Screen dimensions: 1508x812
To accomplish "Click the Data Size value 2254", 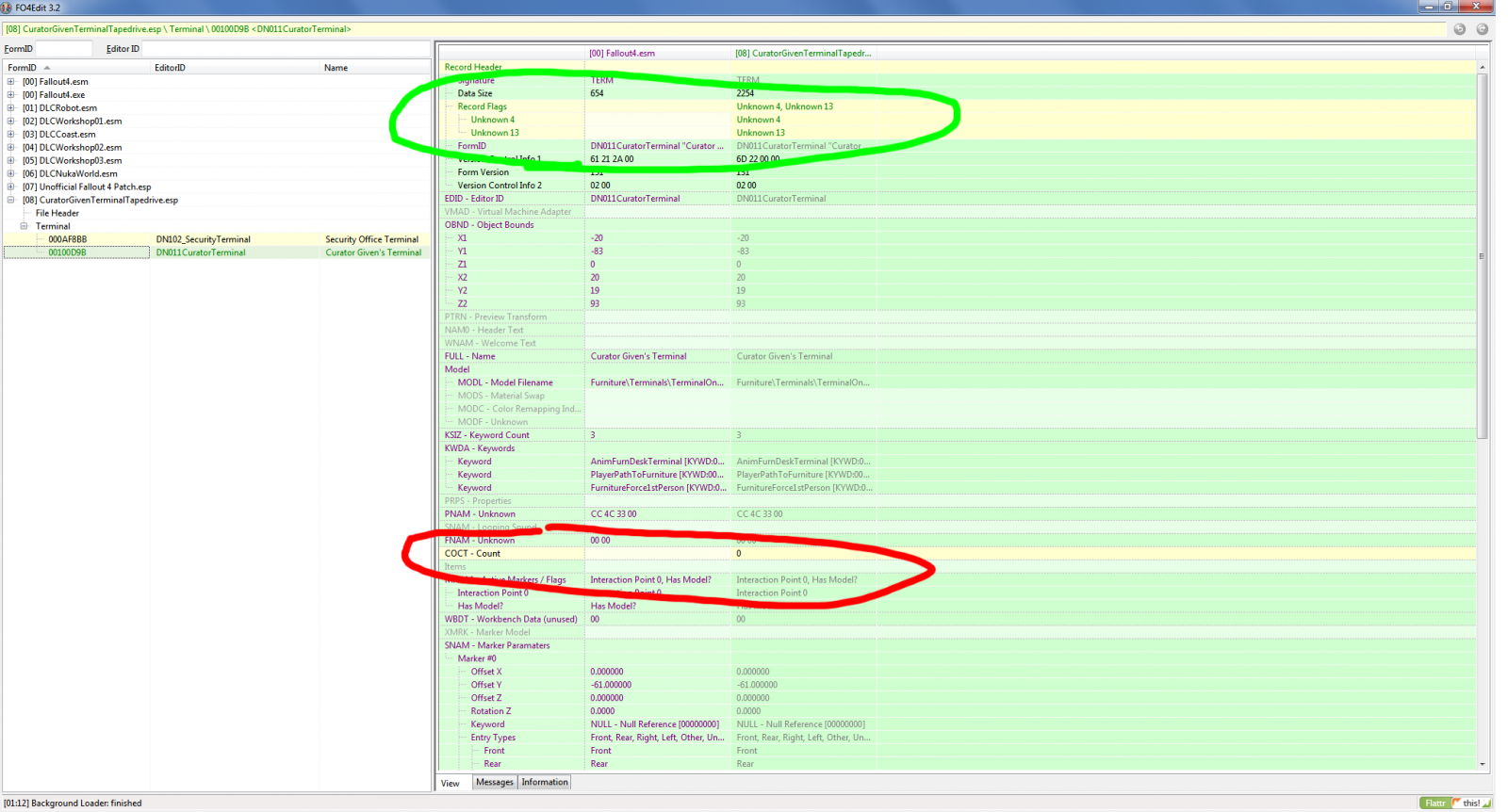I will click(746, 94).
